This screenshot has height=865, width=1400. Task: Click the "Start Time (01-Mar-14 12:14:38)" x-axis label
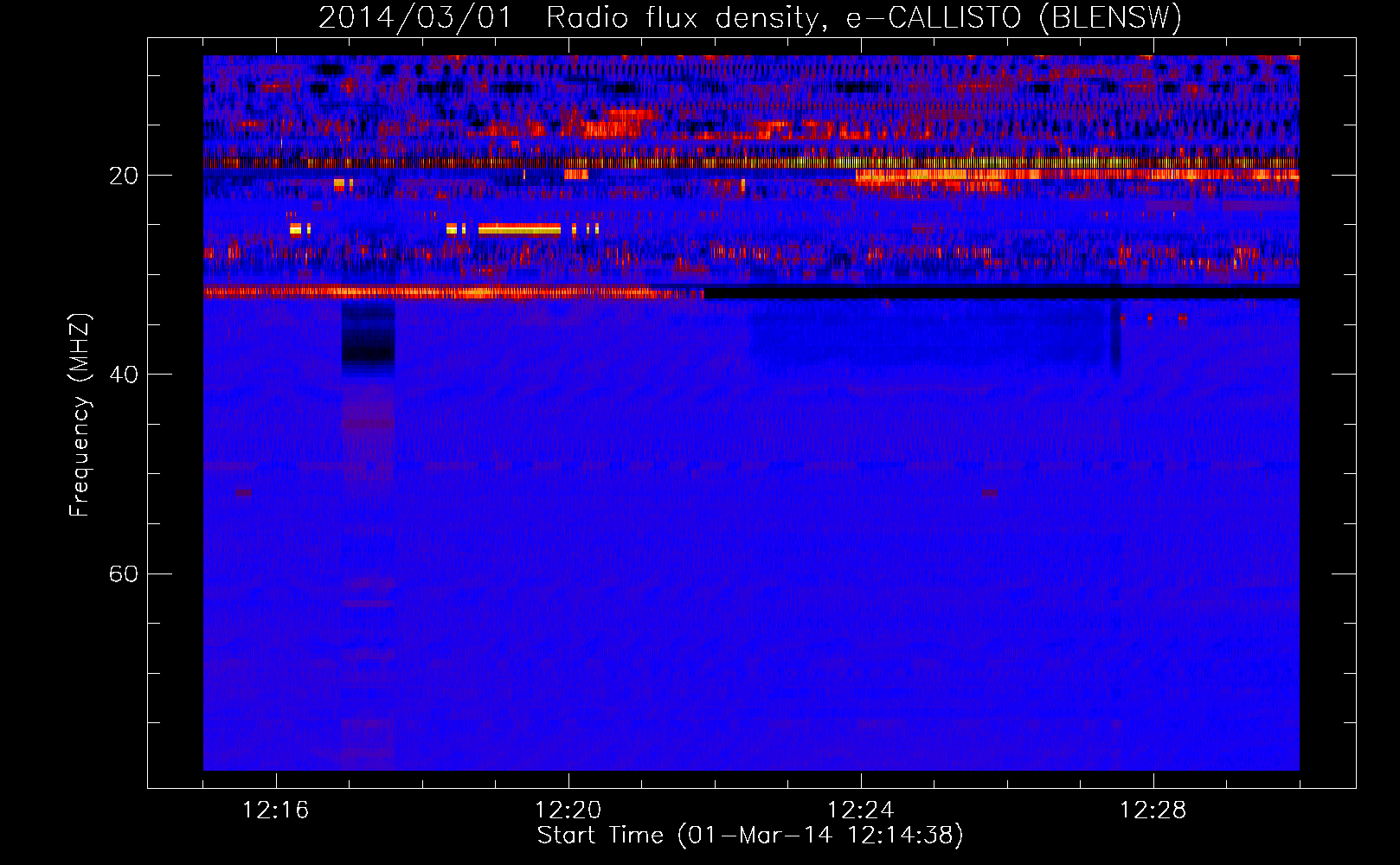tap(750, 836)
